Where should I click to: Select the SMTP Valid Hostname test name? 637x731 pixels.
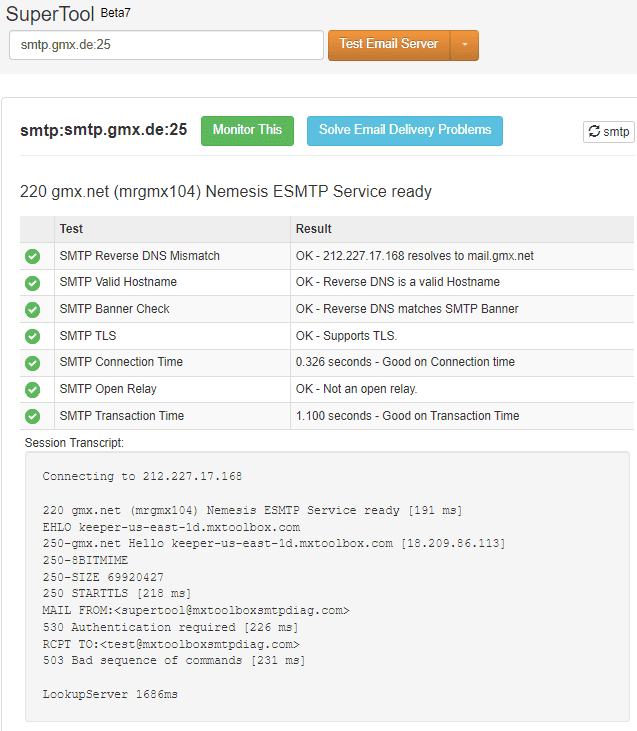click(118, 282)
